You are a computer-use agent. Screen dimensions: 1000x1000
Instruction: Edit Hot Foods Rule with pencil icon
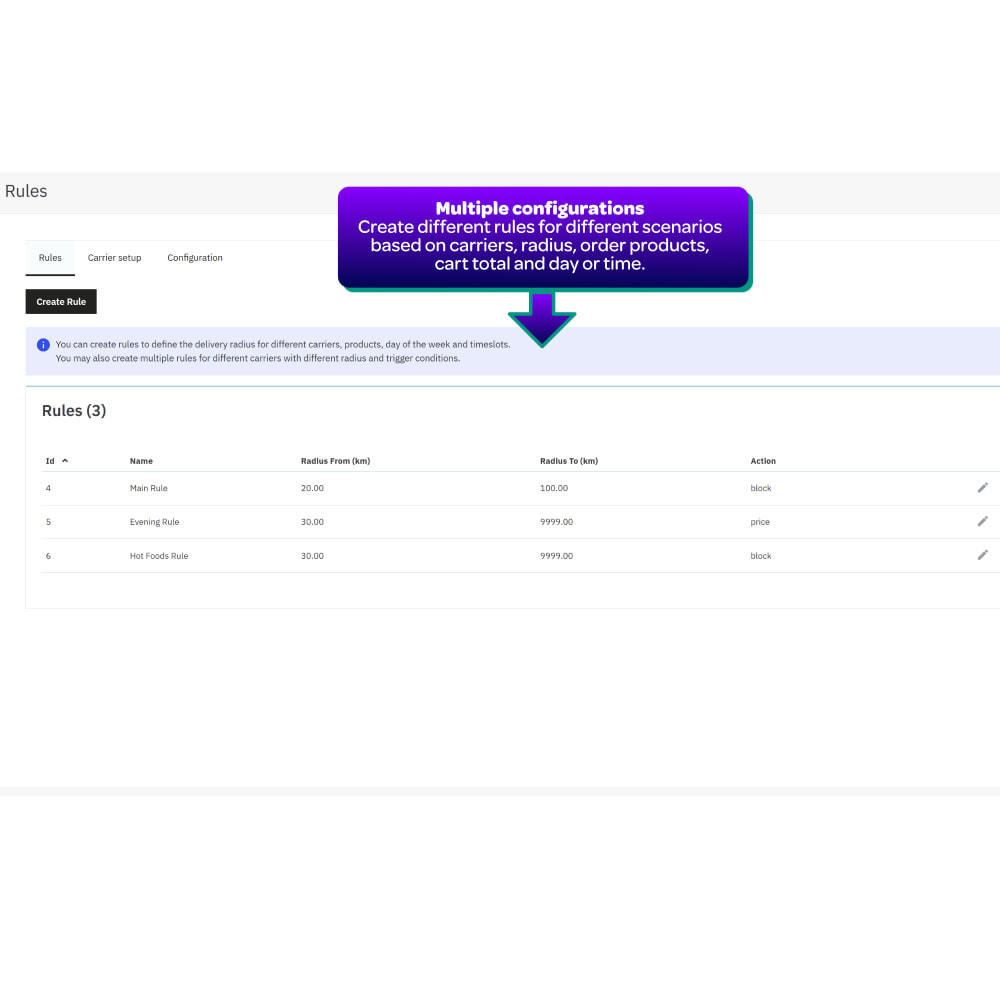coord(982,555)
